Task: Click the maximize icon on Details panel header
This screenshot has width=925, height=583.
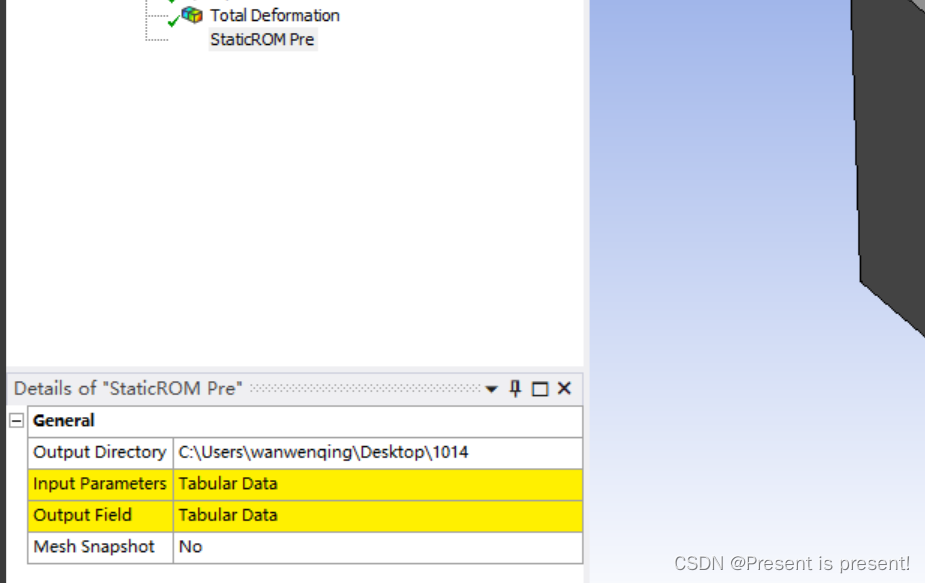Action: coord(538,389)
